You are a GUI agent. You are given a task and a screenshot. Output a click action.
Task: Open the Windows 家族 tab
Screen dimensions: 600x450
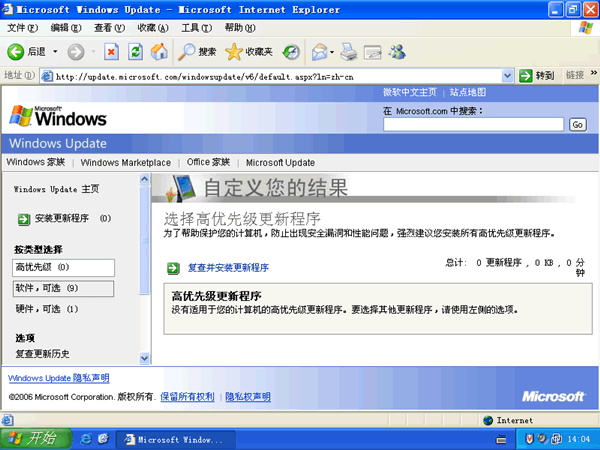(36, 162)
